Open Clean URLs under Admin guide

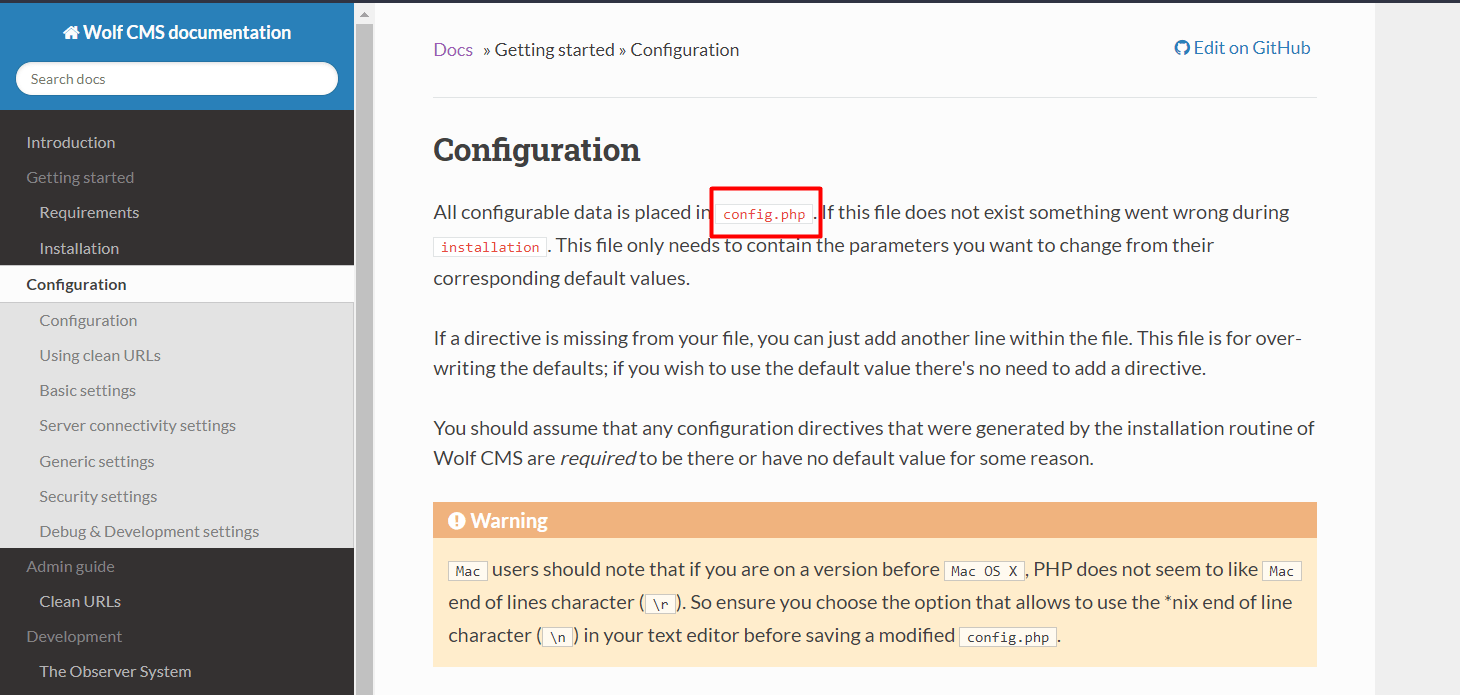[x=80, y=601]
